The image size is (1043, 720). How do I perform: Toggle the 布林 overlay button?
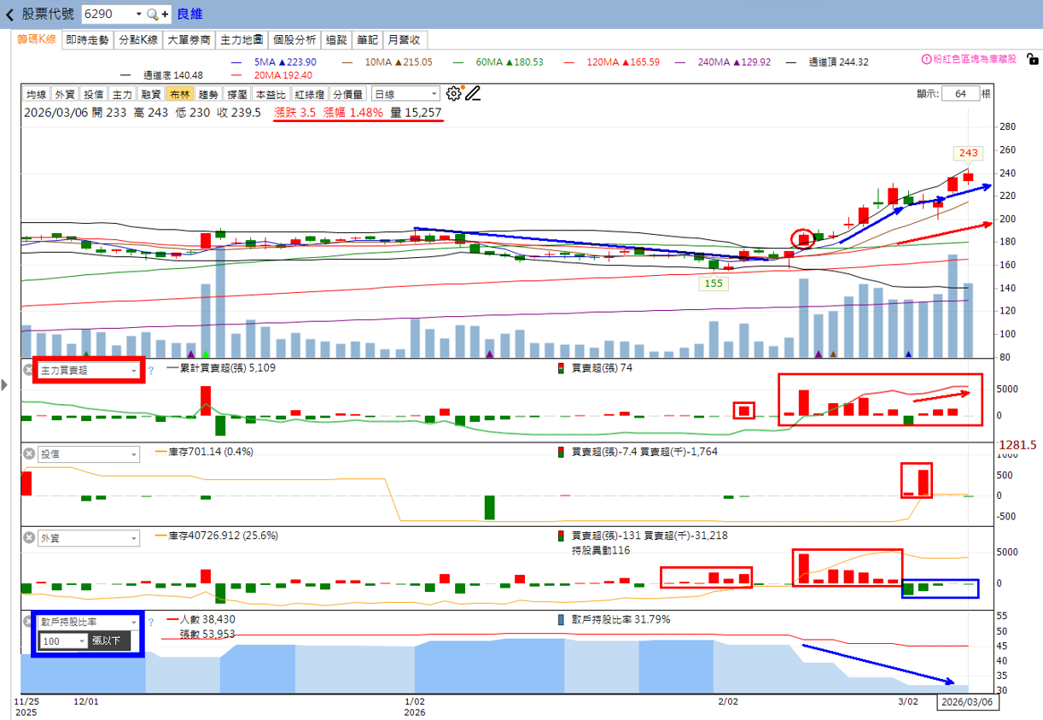pyautogui.click(x=180, y=94)
